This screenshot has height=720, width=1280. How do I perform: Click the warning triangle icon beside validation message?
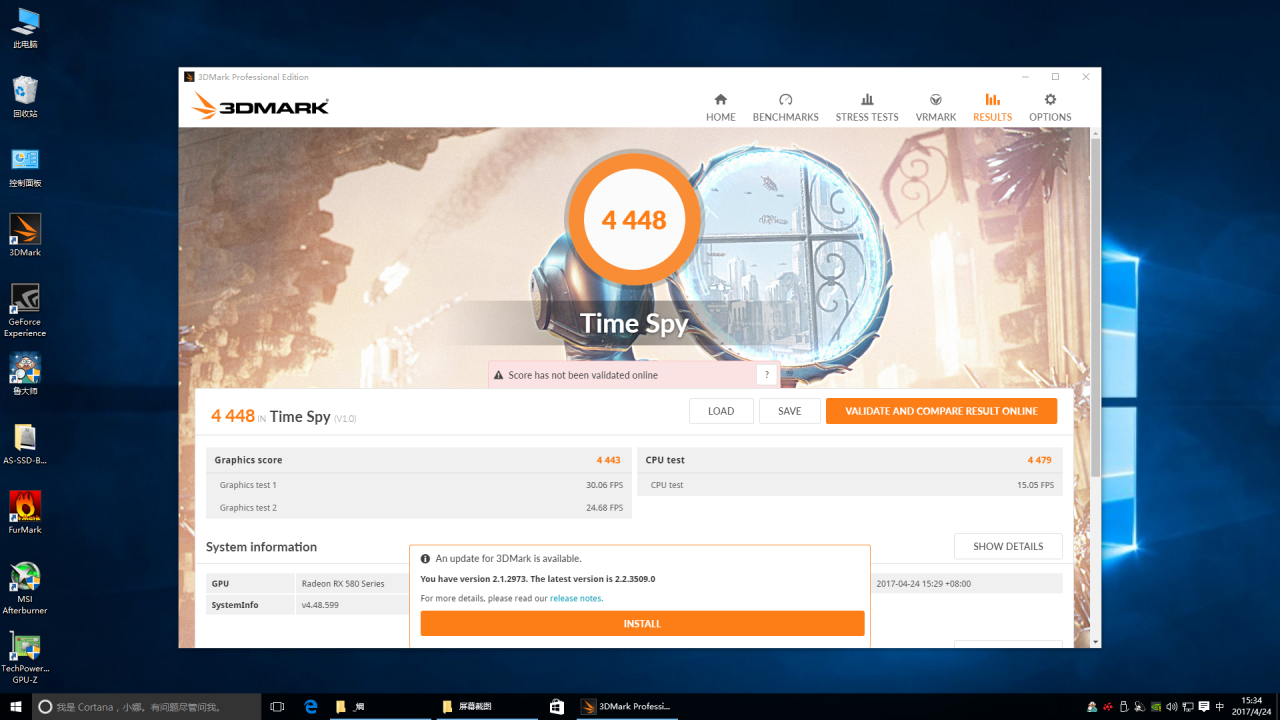(498, 375)
